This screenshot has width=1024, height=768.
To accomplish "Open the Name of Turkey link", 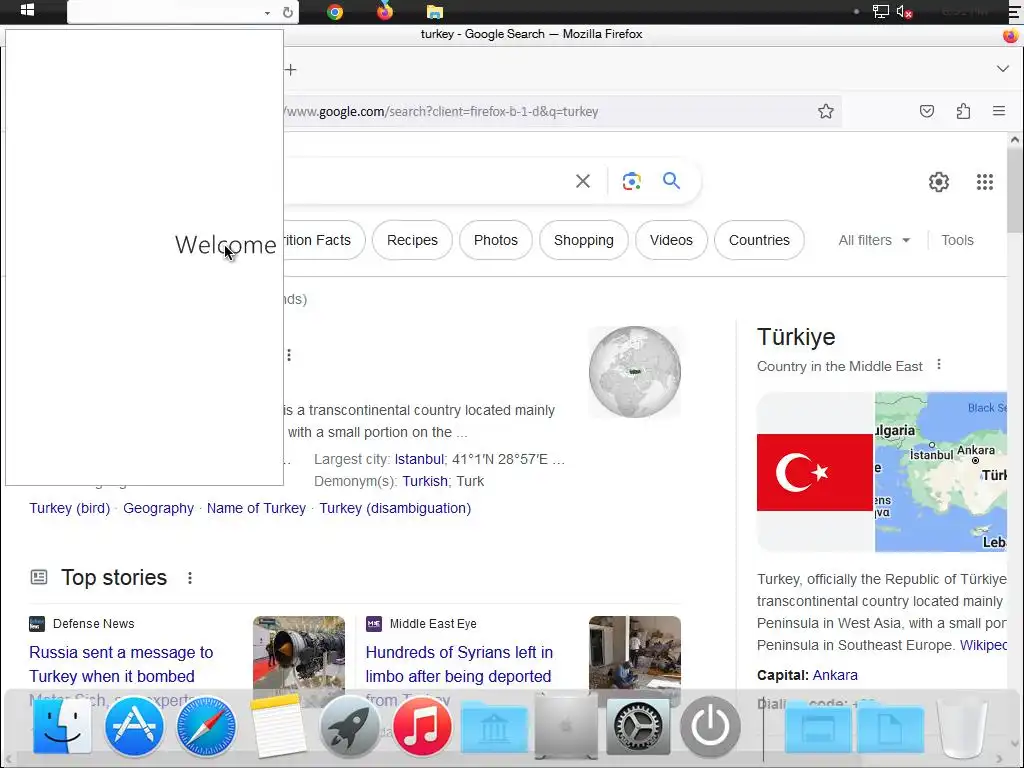I will tap(256, 508).
